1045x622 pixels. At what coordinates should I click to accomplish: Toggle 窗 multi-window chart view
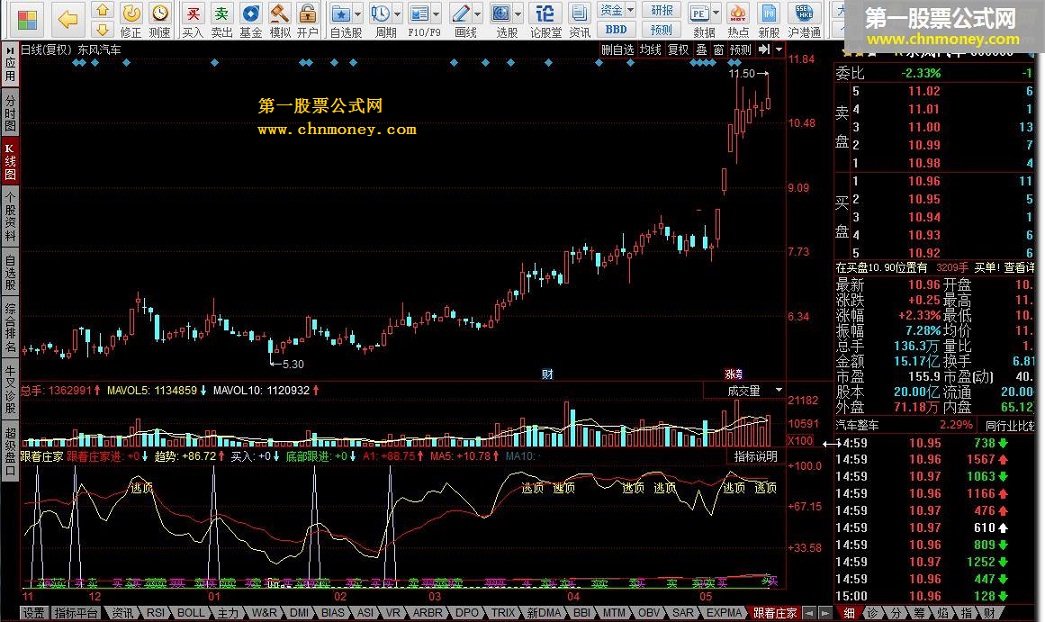point(718,49)
